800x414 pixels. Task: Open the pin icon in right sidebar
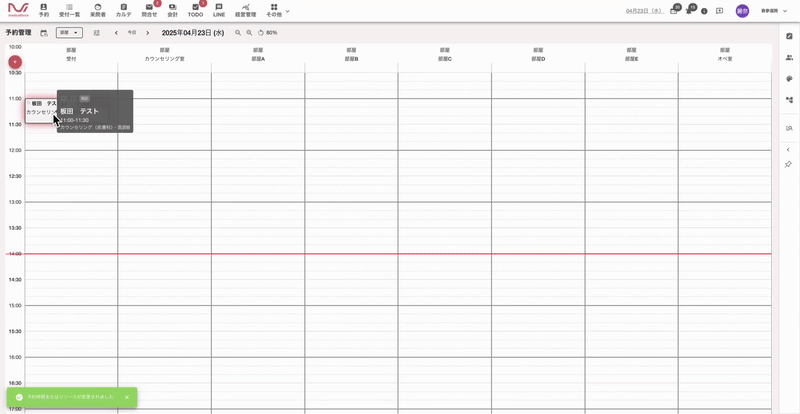pos(788,164)
